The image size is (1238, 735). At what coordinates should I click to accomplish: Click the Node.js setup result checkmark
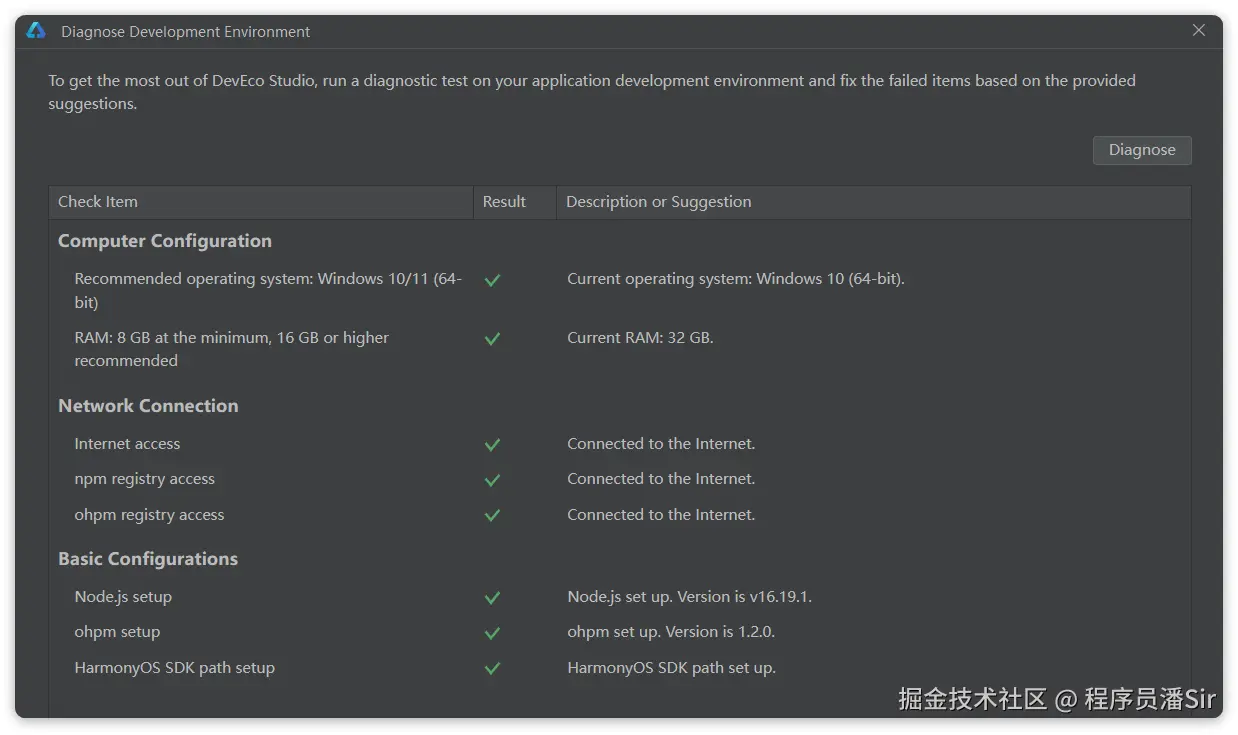point(492,598)
